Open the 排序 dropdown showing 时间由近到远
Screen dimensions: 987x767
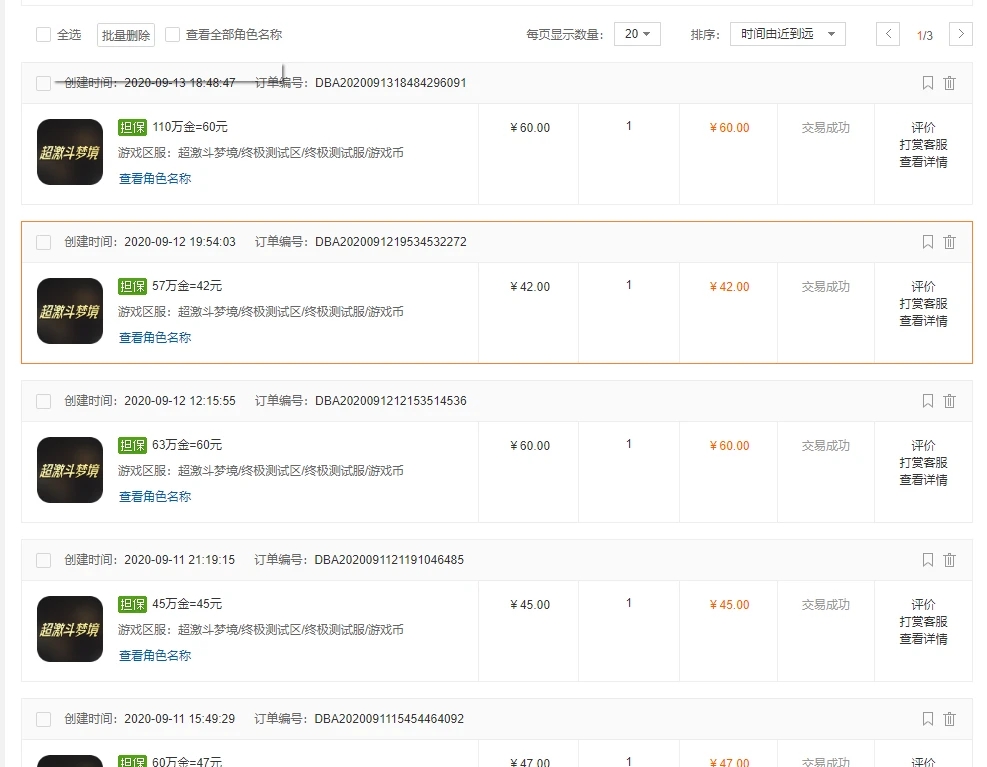[x=786, y=33]
